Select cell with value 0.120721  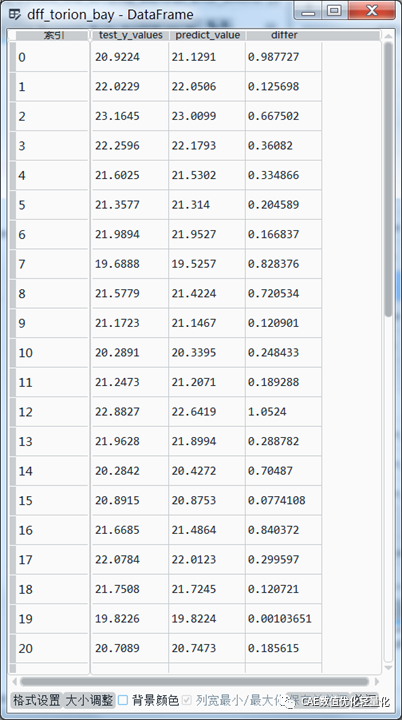click(283, 589)
